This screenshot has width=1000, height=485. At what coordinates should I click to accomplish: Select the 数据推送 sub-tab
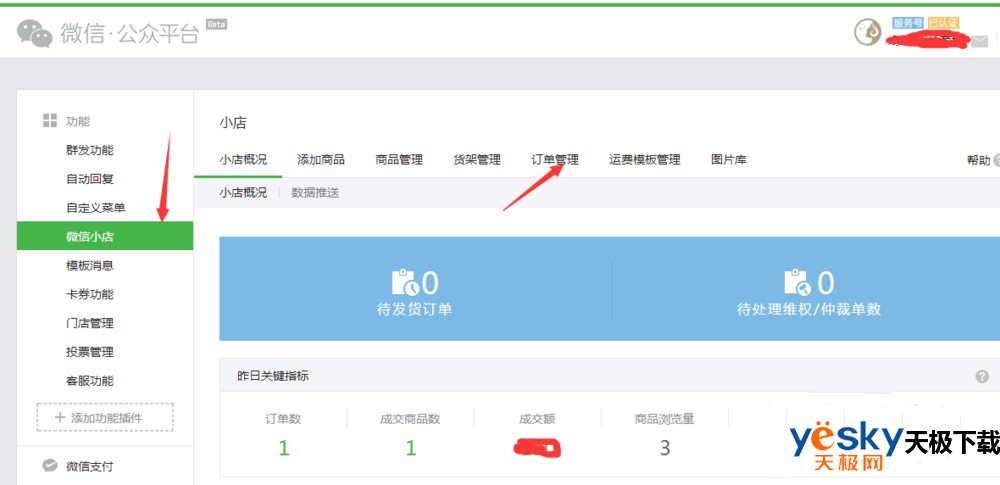click(x=315, y=193)
